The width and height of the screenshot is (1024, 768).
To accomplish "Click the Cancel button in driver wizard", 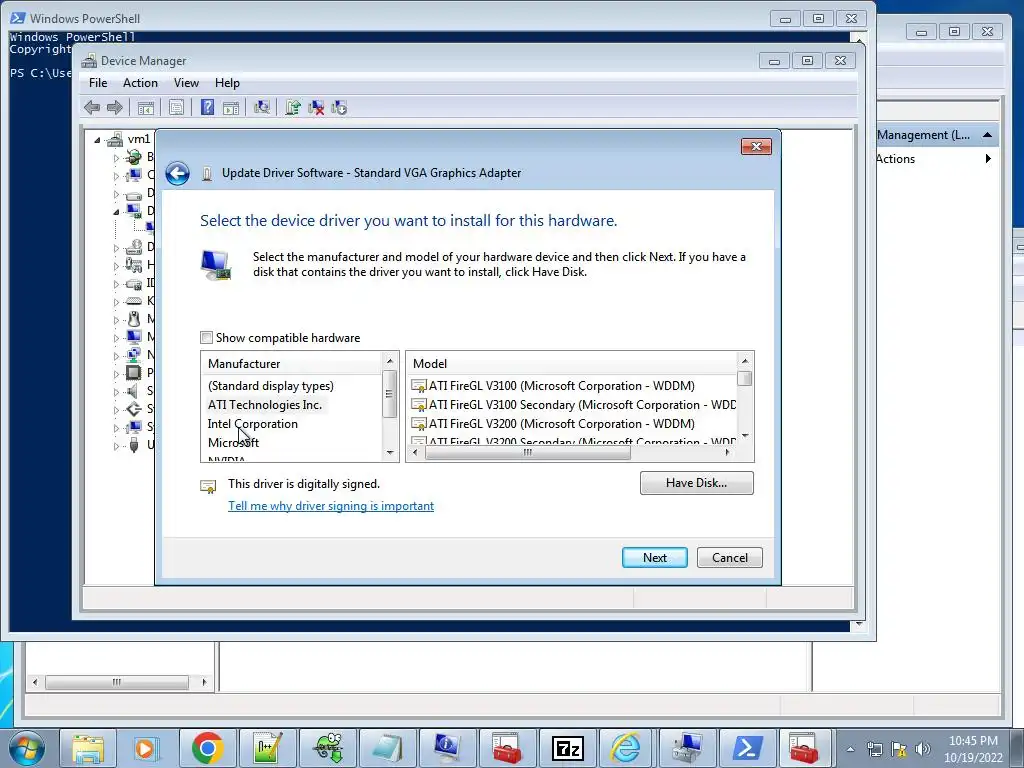I will (729, 558).
